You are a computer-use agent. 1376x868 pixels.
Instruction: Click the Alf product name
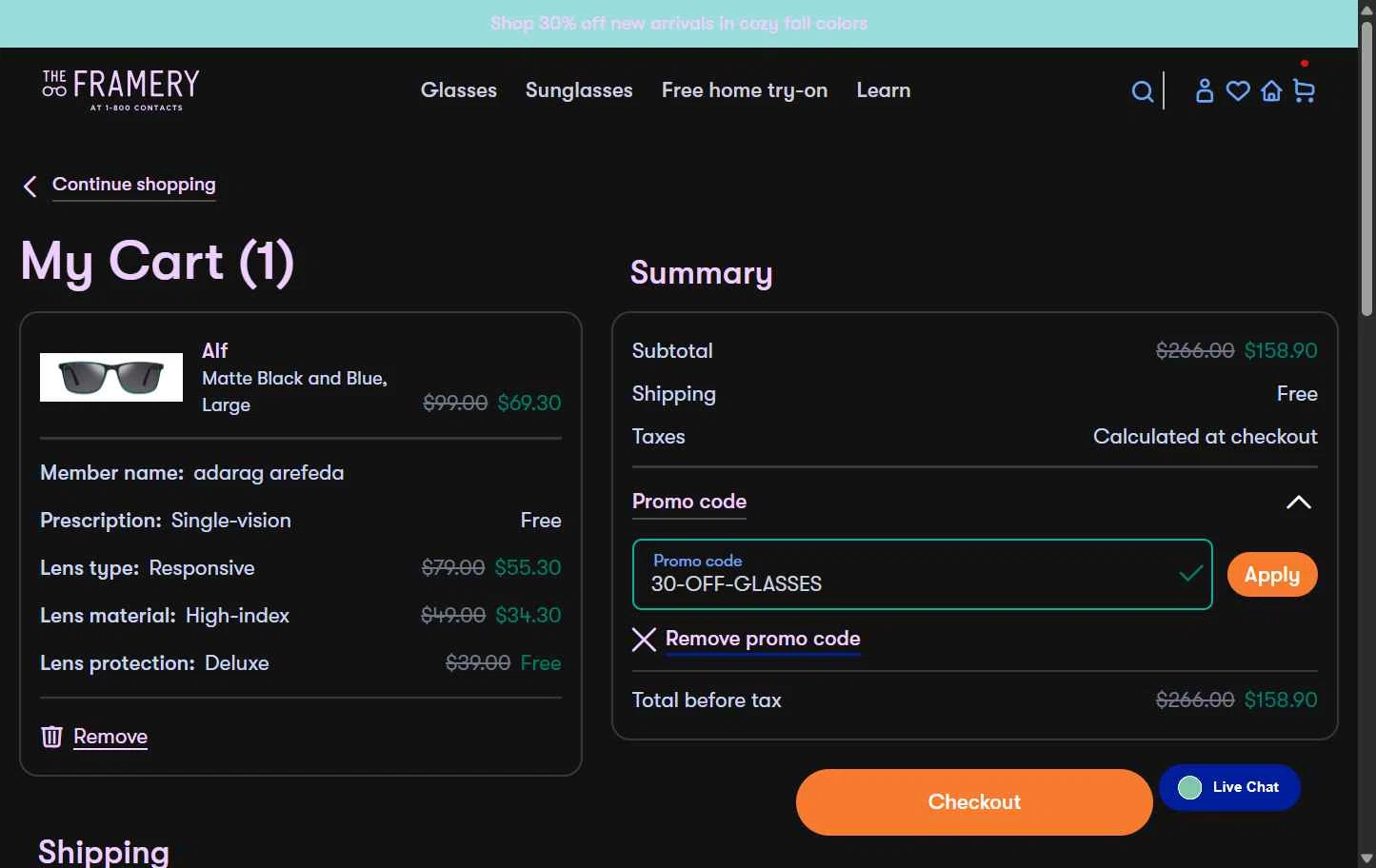point(215,350)
